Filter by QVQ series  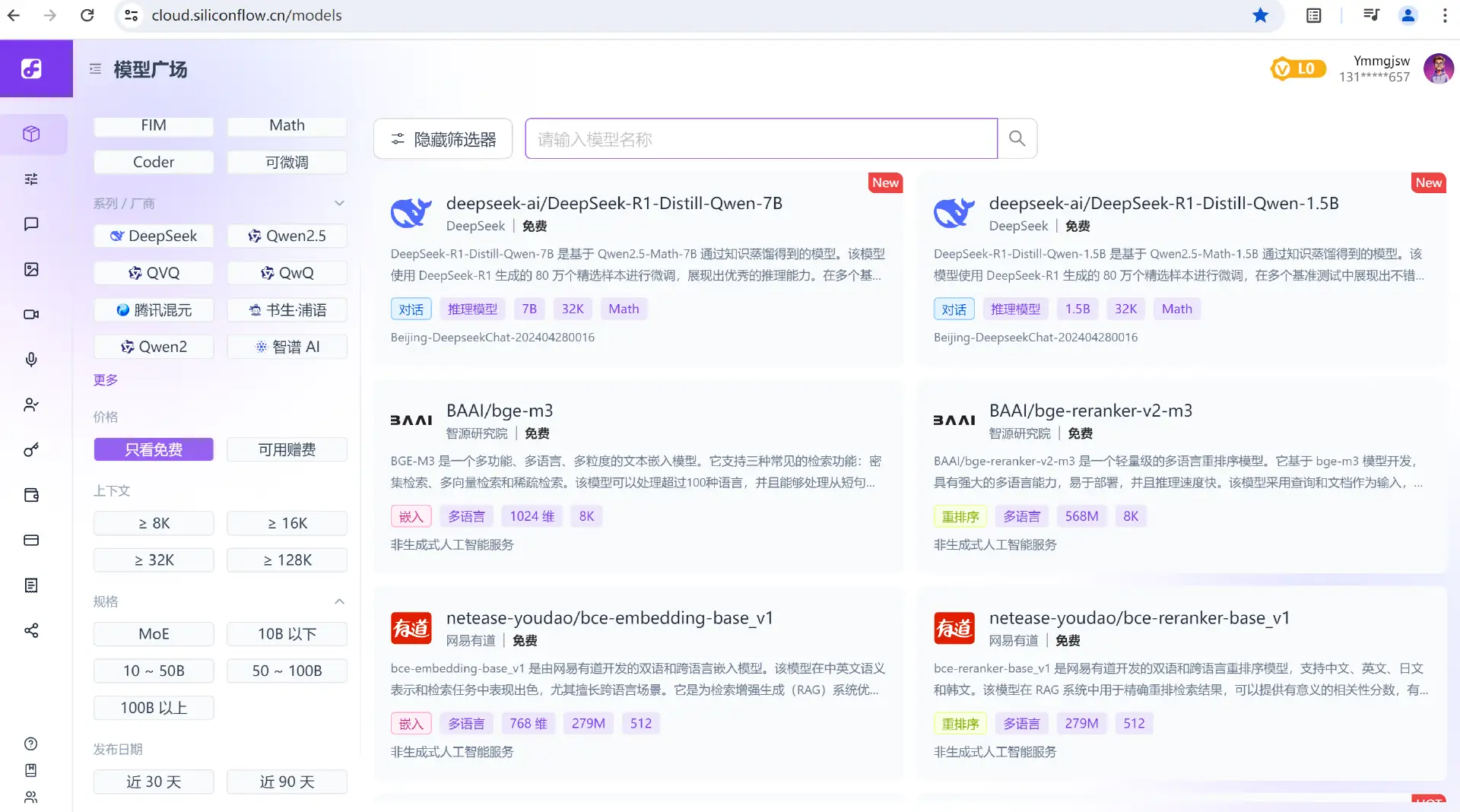(154, 273)
